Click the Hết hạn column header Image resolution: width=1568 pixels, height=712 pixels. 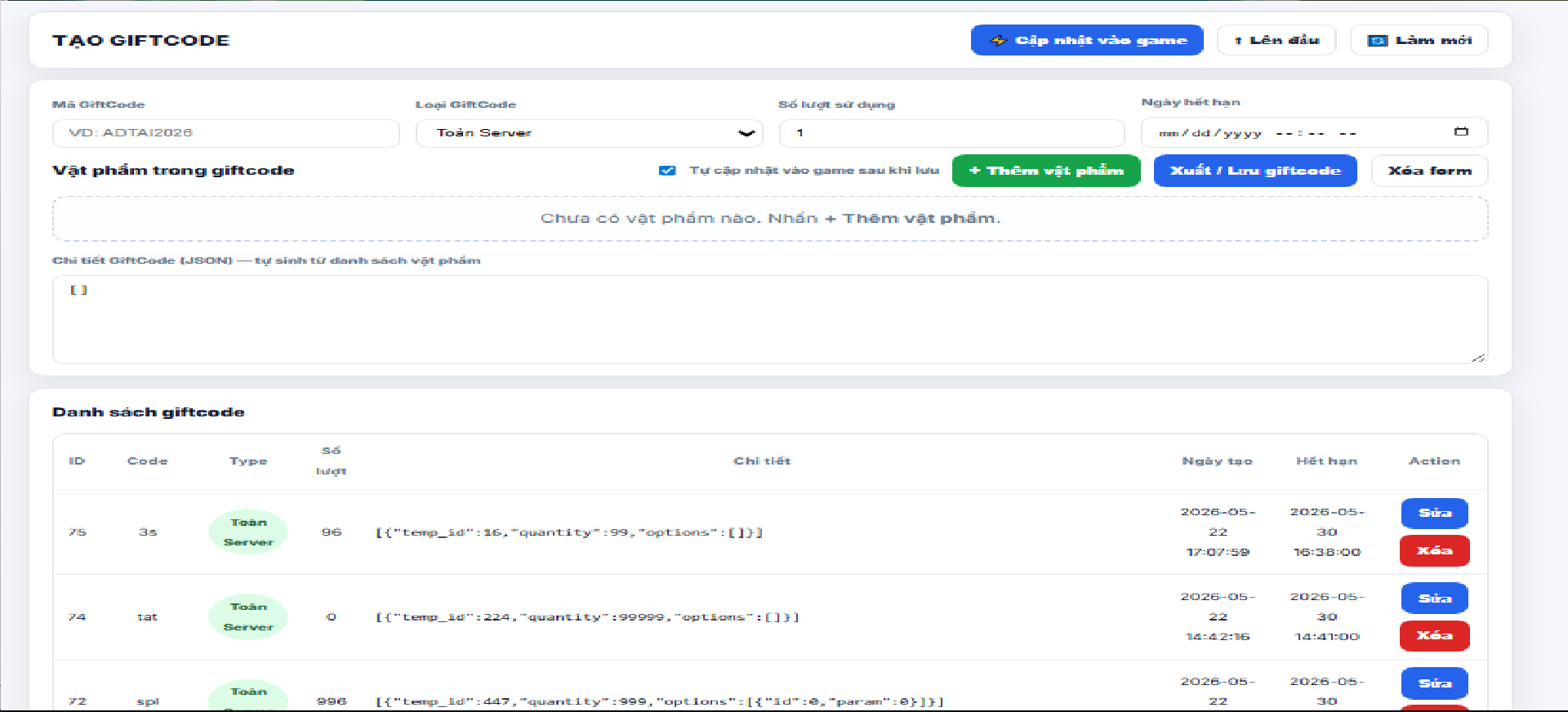(1327, 461)
